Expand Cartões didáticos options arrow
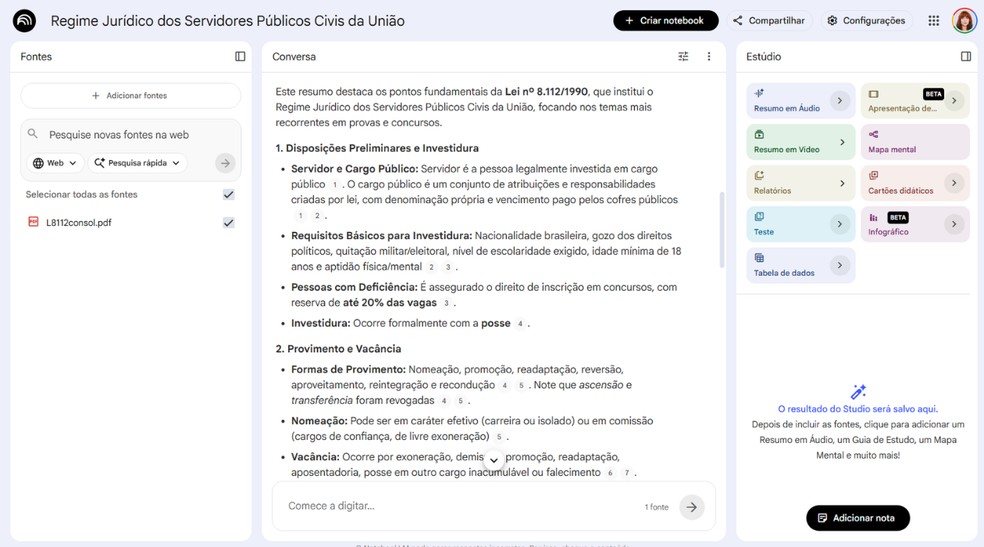 (x=954, y=183)
